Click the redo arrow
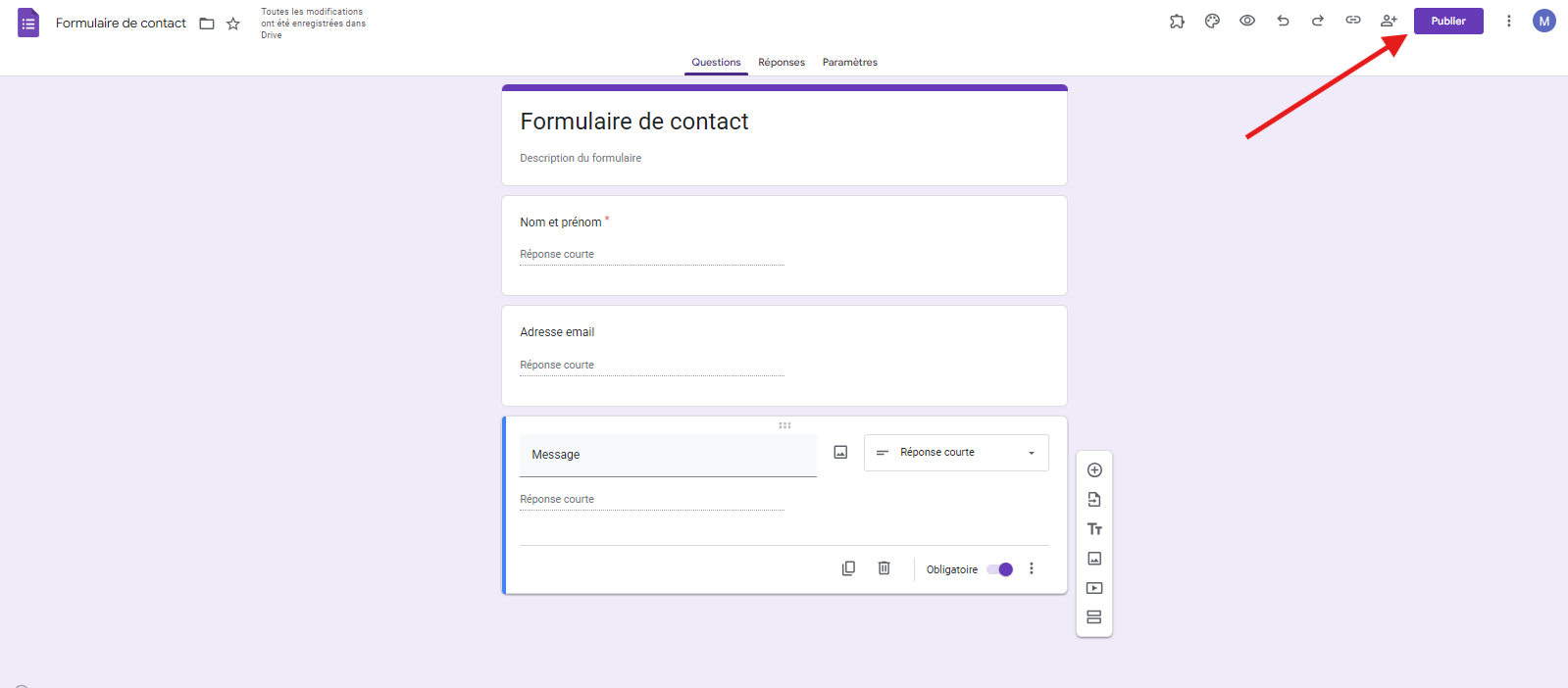This screenshot has height=688, width=1568. point(1318,21)
